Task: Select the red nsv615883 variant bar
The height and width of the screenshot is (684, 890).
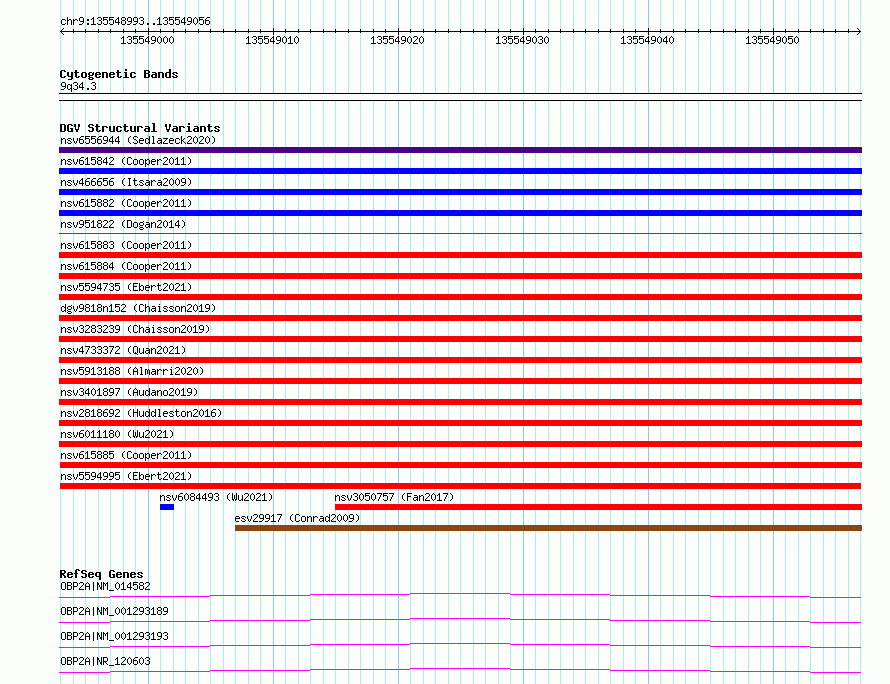Action: point(460,255)
